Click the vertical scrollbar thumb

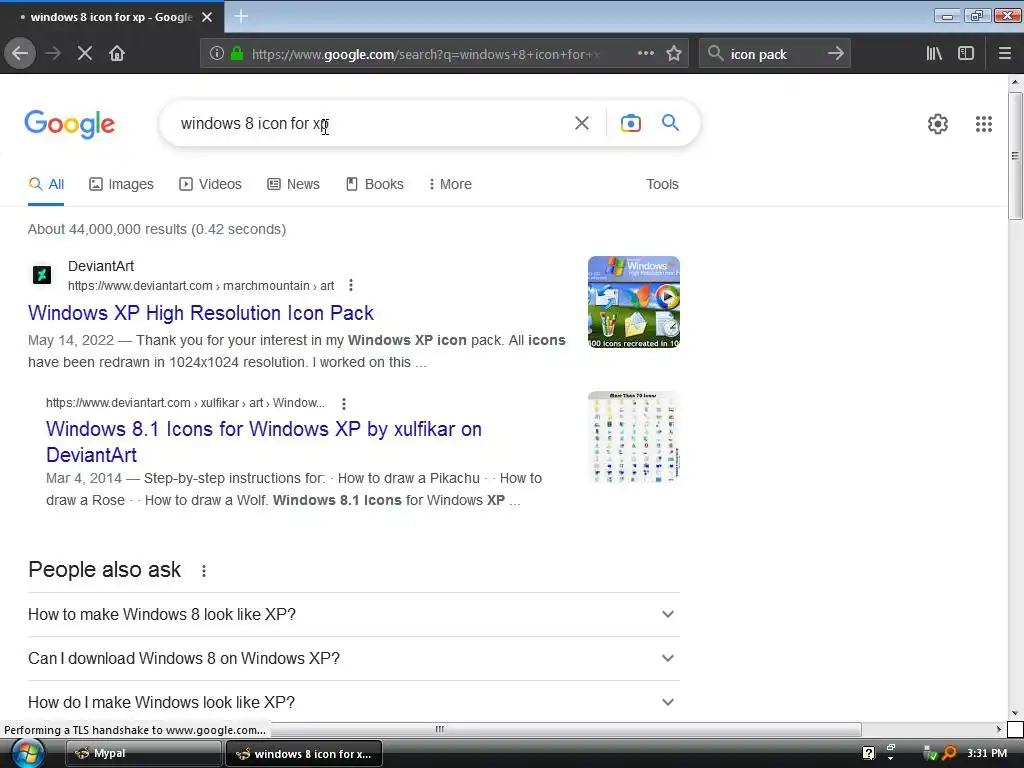[1015, 157]
